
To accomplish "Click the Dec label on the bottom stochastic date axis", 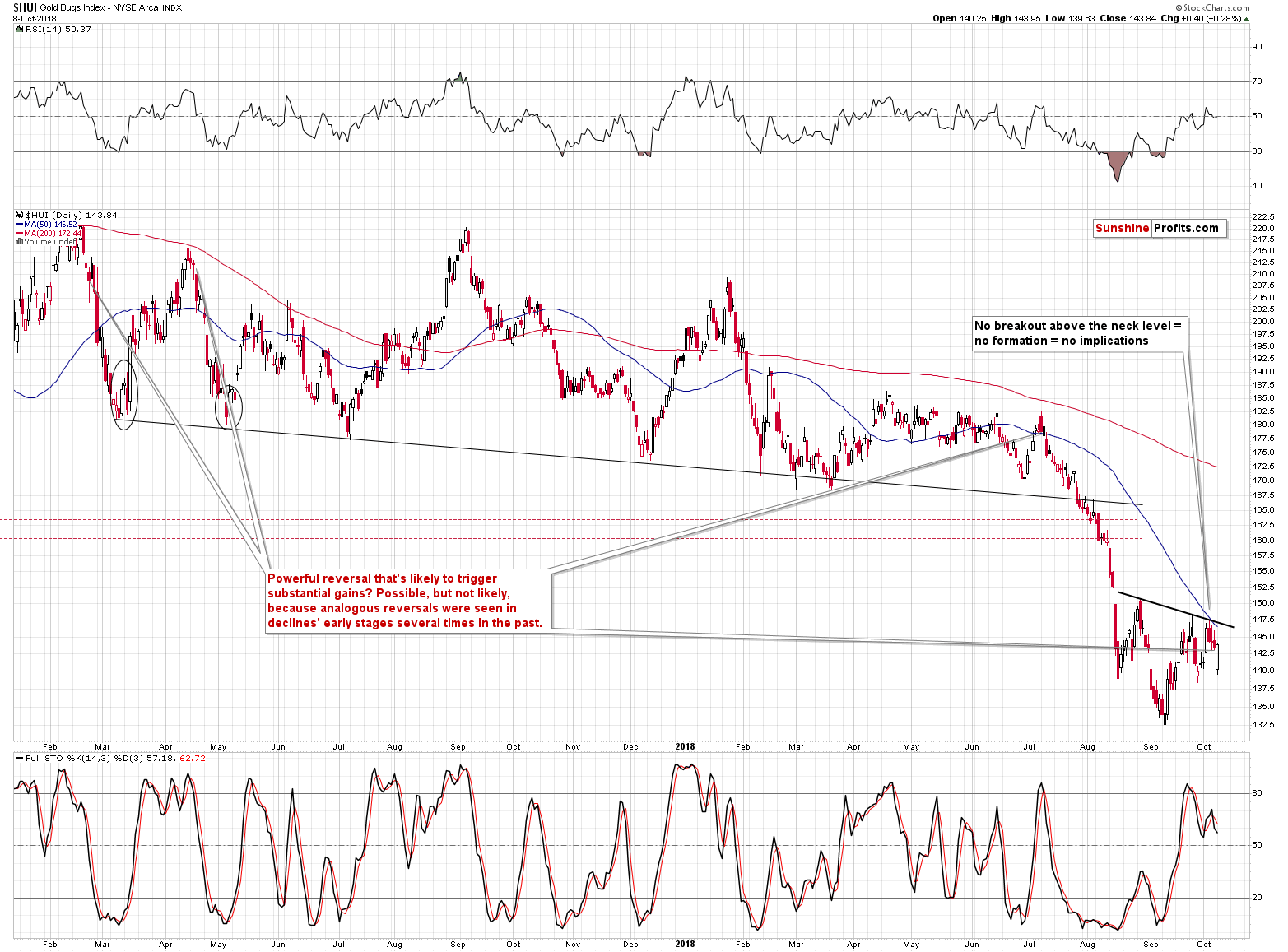I will point(630,944).
